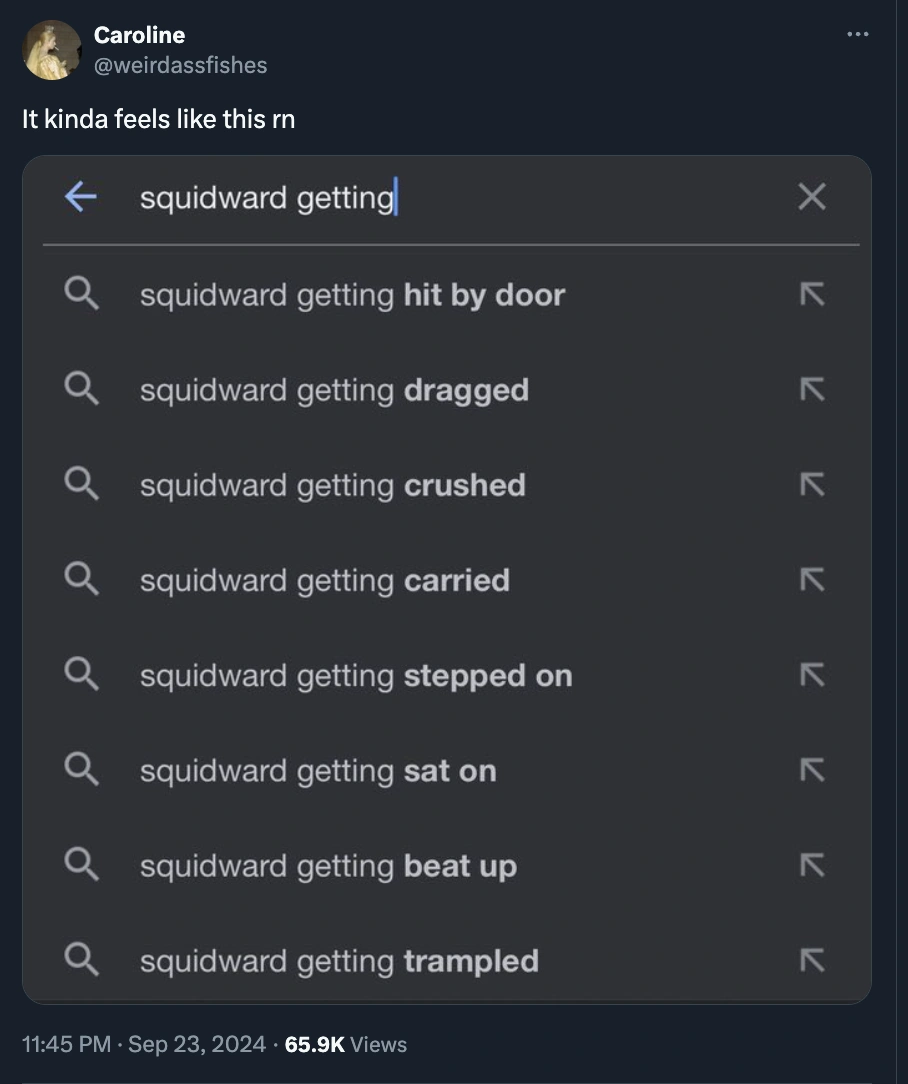The image size is (908, 1084).
Task: Open the @weirdassfishes profile handle
Action: point(180,65)
